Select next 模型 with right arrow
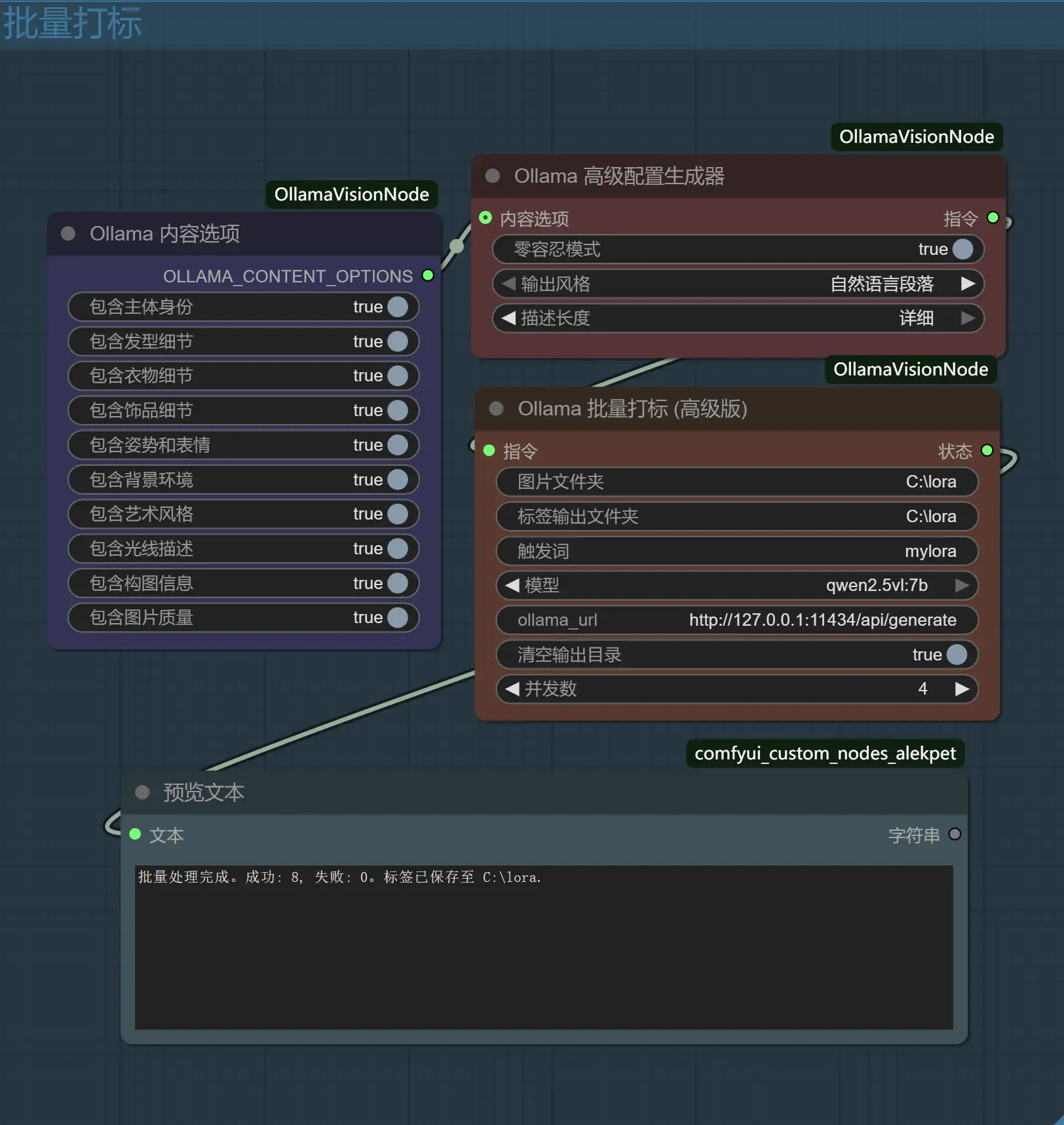 point(962,585)
